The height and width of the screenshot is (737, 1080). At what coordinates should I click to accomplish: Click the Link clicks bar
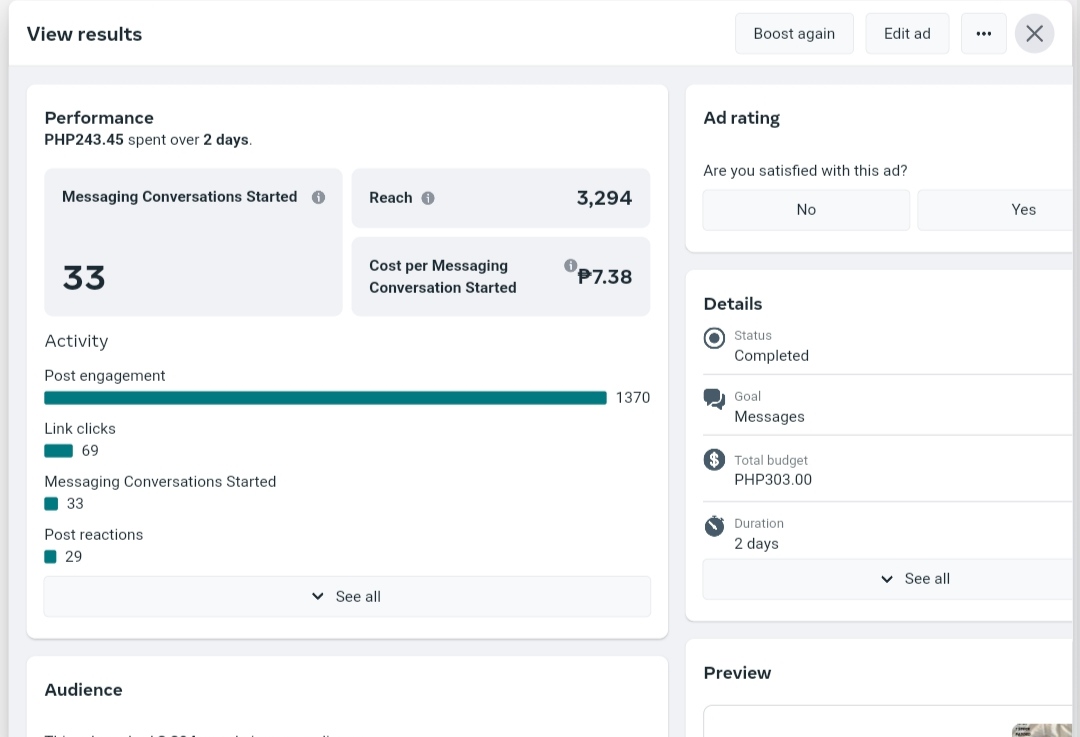[x=59, y=451]
